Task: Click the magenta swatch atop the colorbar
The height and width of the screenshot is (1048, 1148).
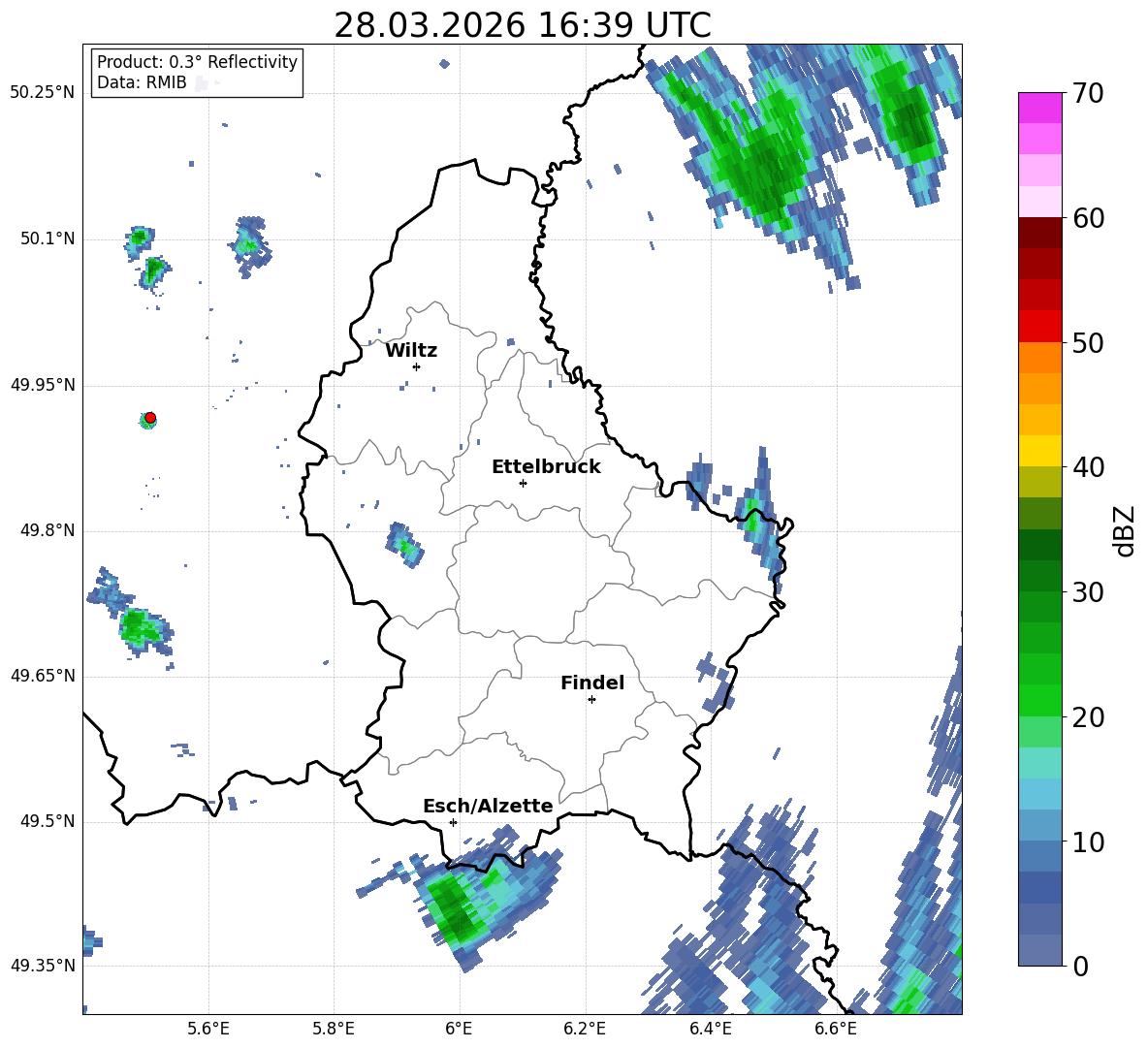Action: click(x=1039, y=108)
